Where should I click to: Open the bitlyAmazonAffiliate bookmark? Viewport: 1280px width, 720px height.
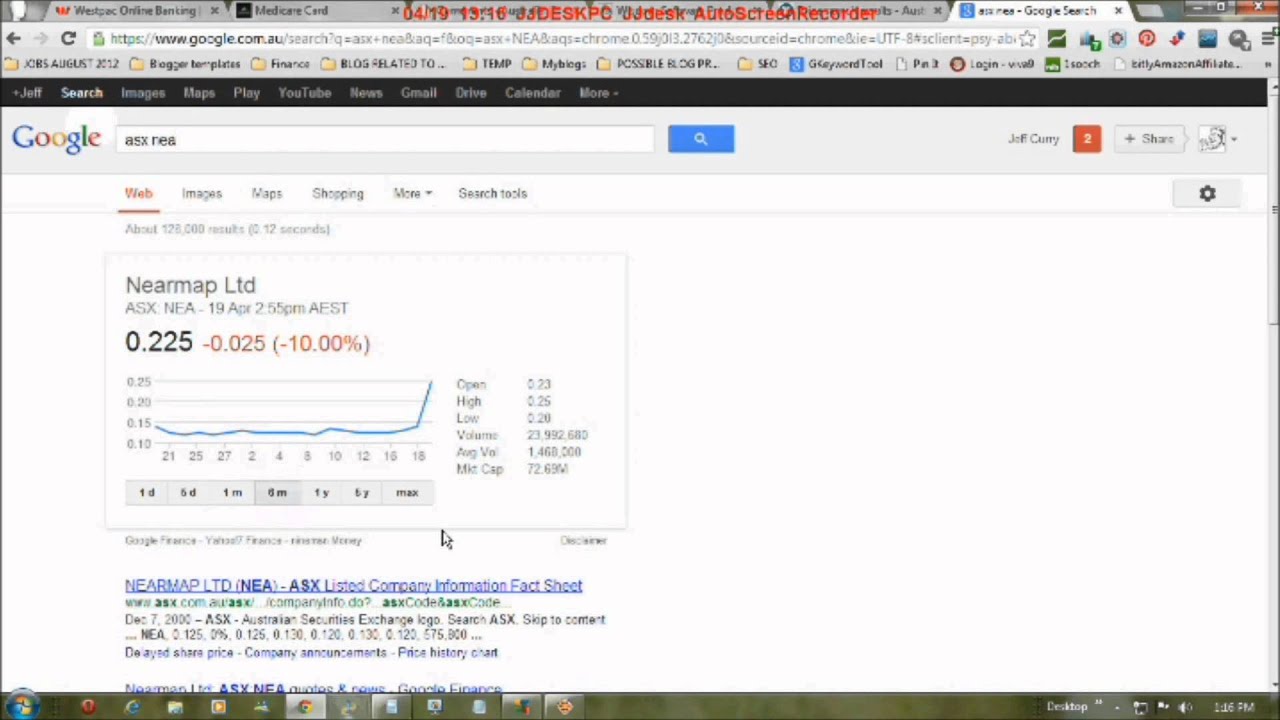1177,64
